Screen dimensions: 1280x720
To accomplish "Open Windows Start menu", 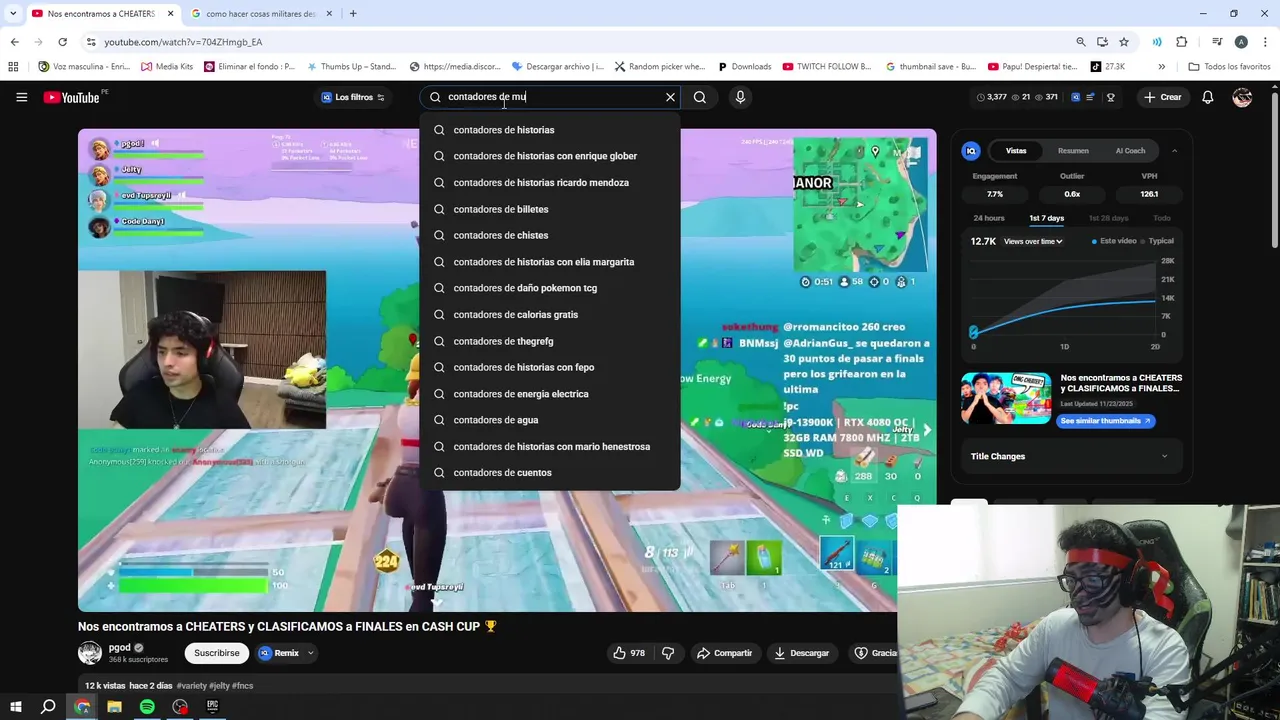I will [x=15, y=706].
